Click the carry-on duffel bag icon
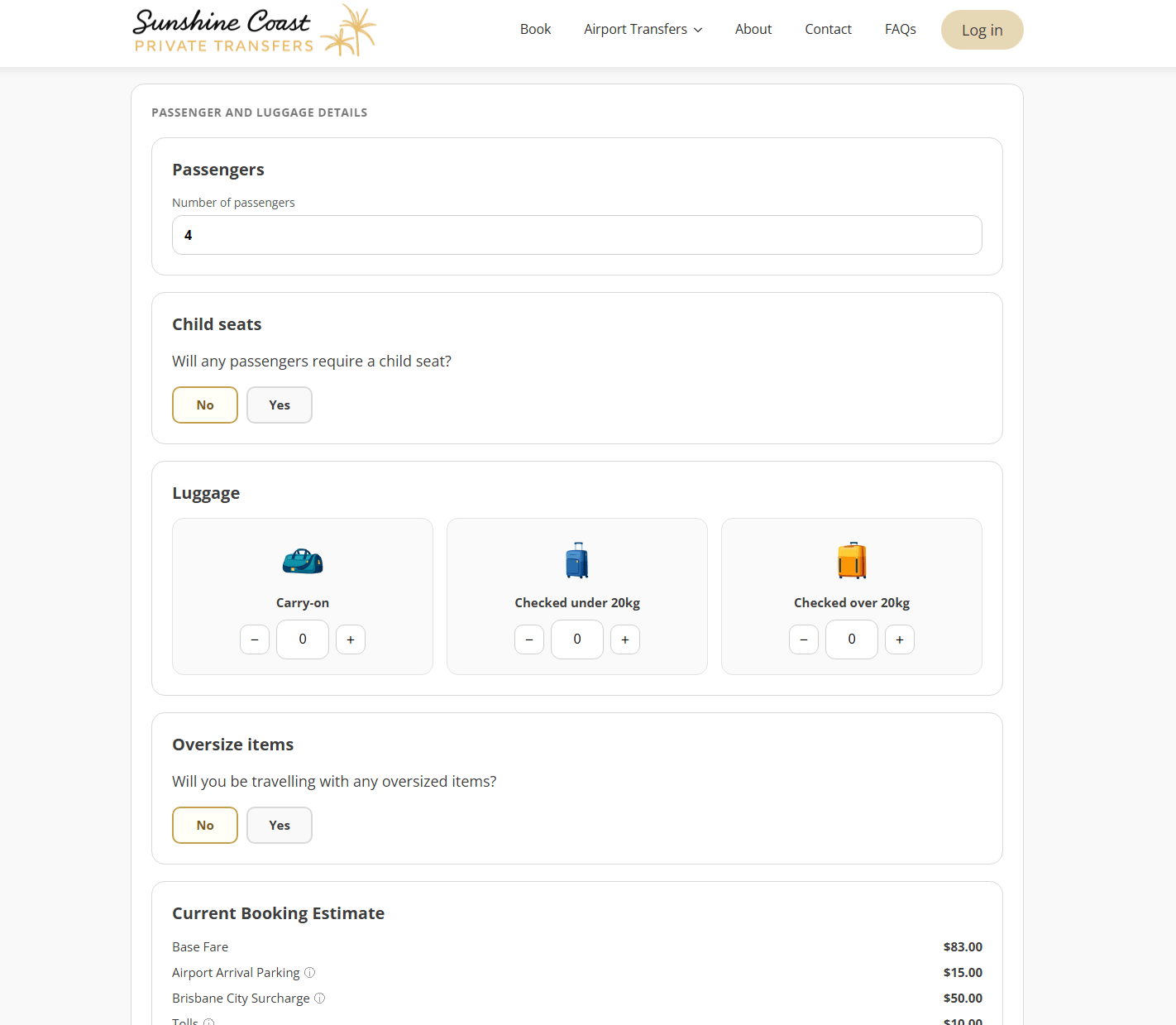This screenshot has height=1025, width=1176. 303,561
